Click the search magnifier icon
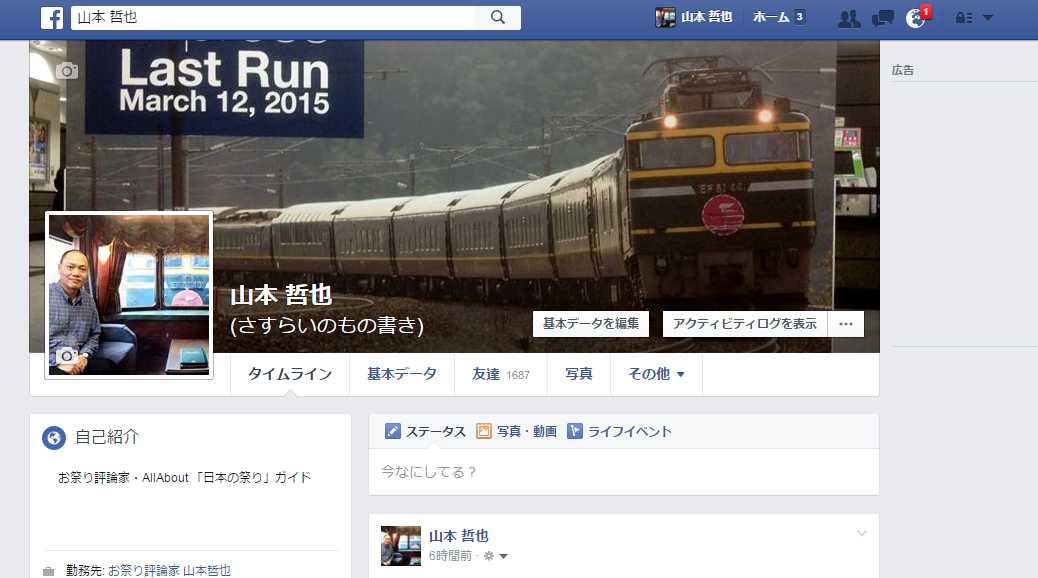Viewport: 1038px width, 578px height. 498,17
